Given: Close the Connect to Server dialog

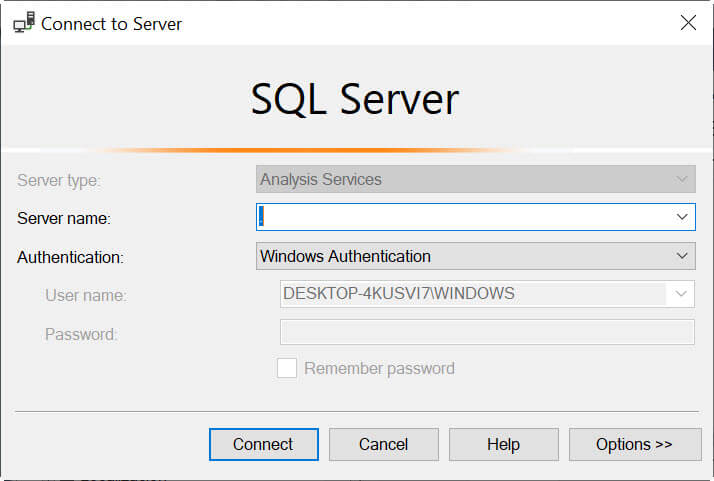Looking at the screenshot, I should [688, 22].
